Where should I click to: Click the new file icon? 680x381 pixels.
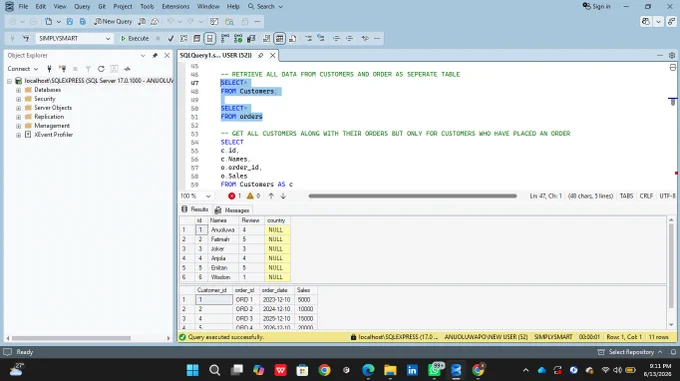point(49,21)
